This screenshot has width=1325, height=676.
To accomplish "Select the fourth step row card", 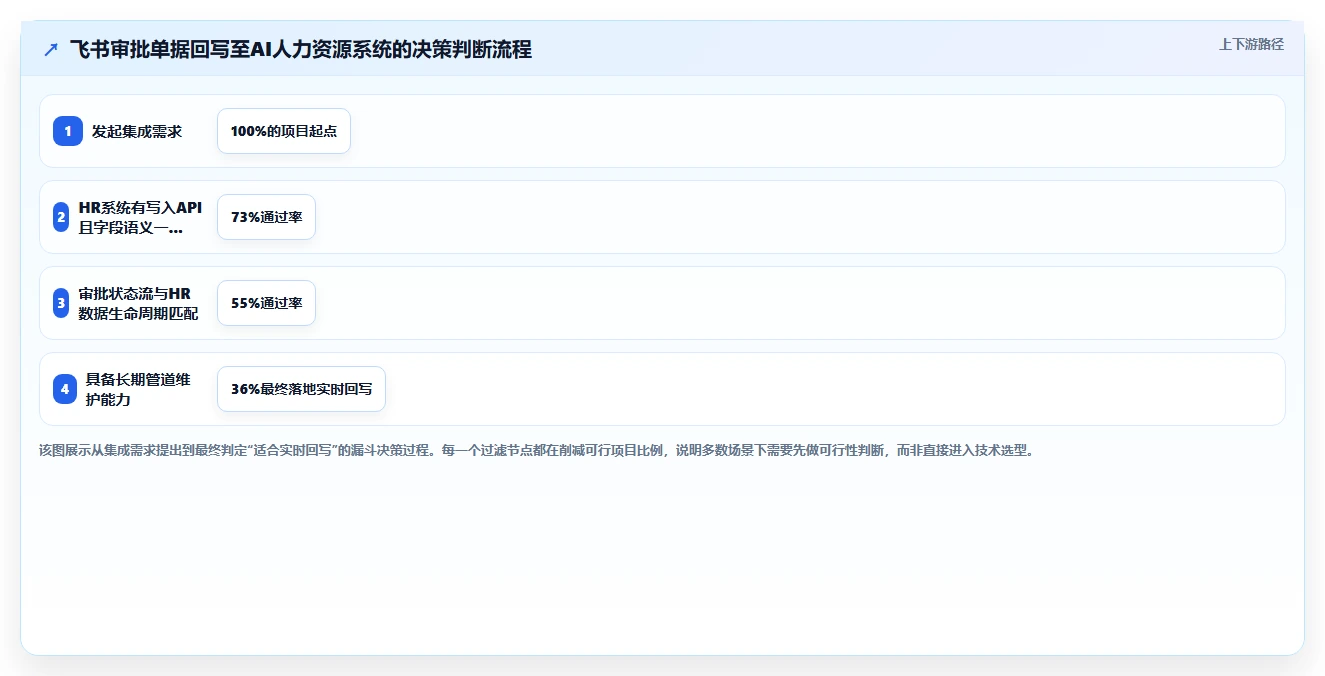I will click(662, 389).
